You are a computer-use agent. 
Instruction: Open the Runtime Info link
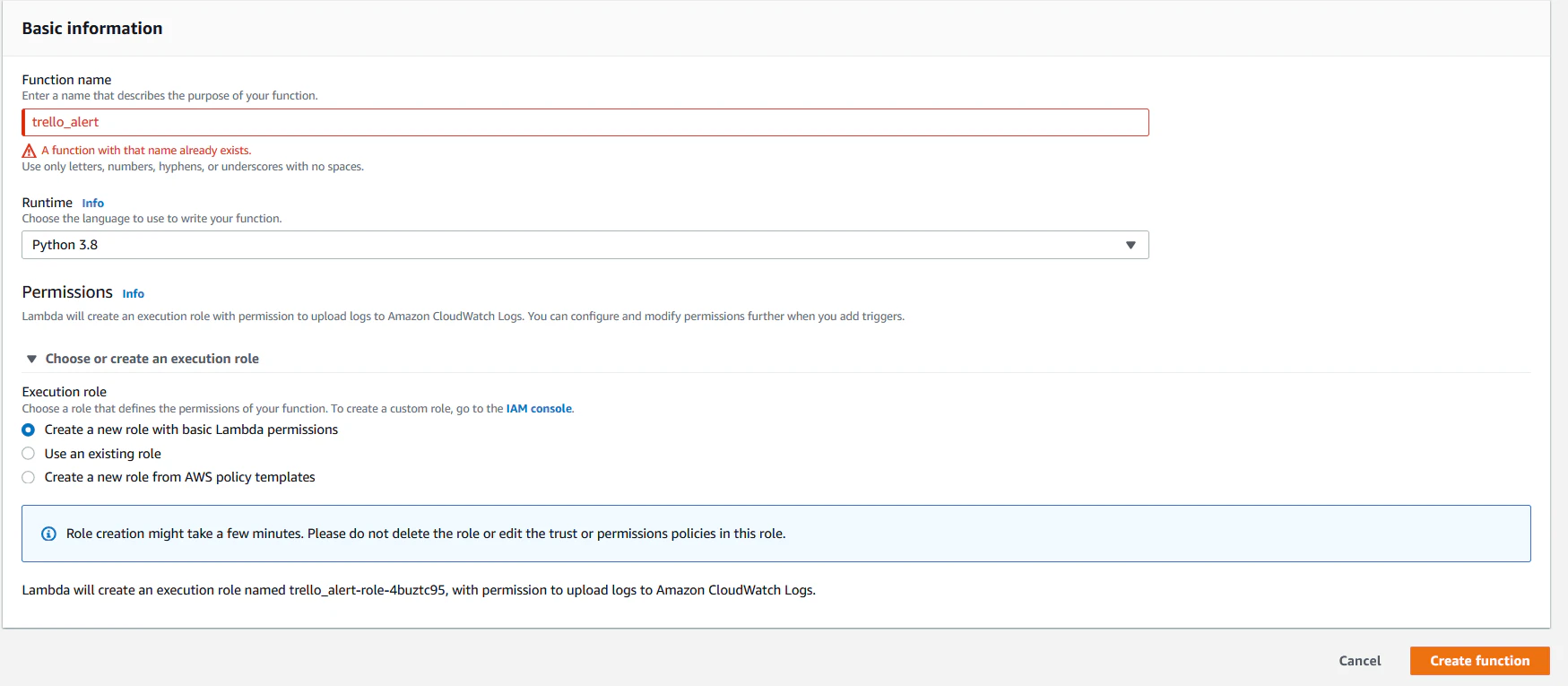[x=93, y=204]
